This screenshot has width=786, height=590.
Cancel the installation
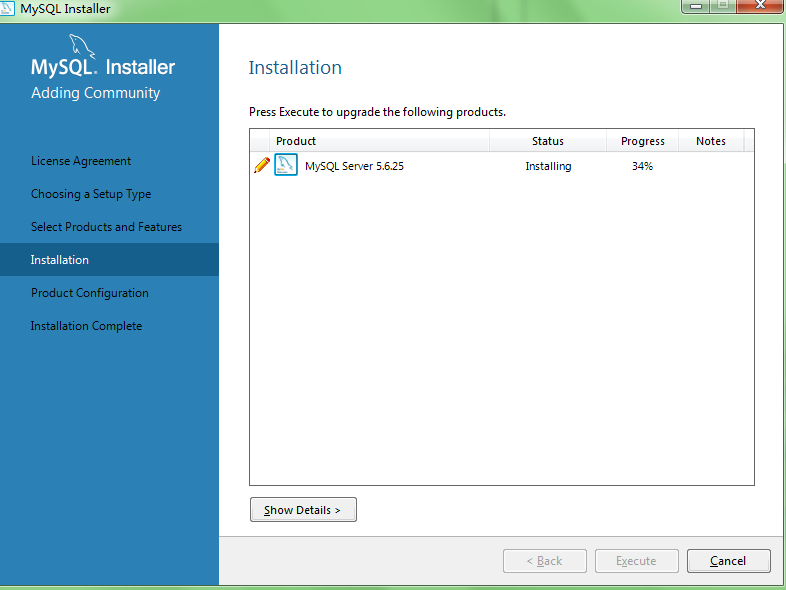728,561
